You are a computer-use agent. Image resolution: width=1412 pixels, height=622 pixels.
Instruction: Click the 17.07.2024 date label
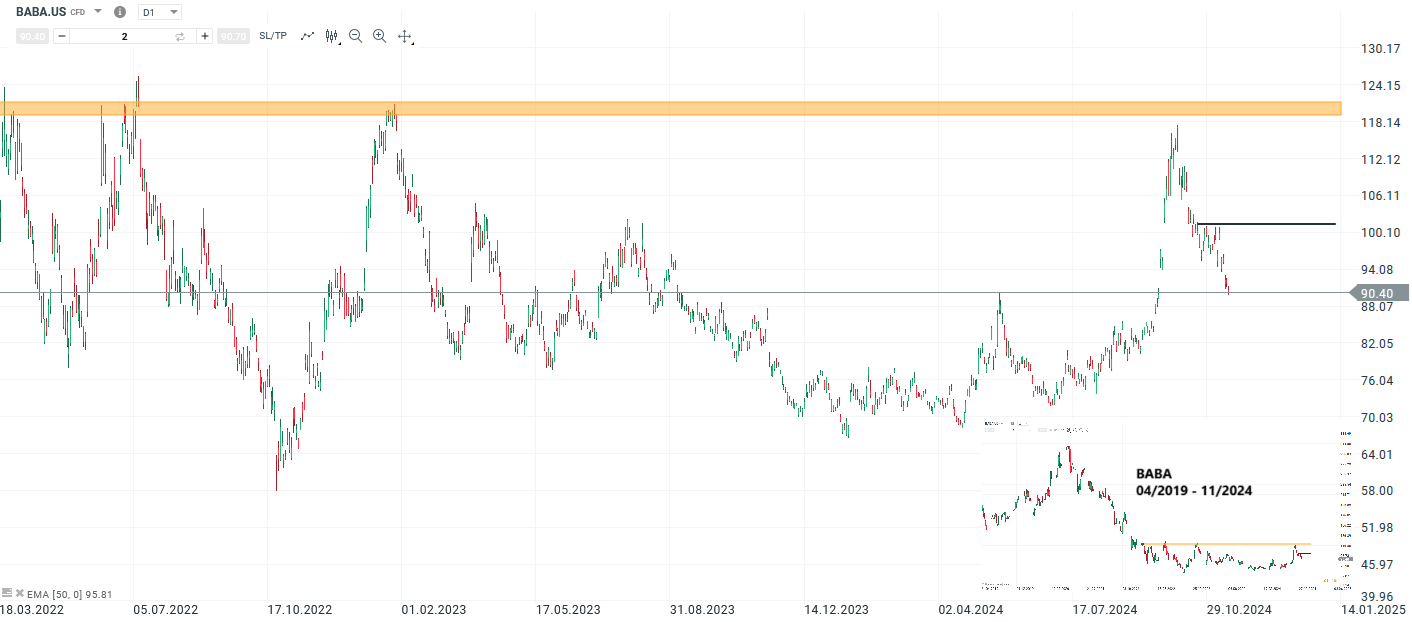click(1105, 608)
